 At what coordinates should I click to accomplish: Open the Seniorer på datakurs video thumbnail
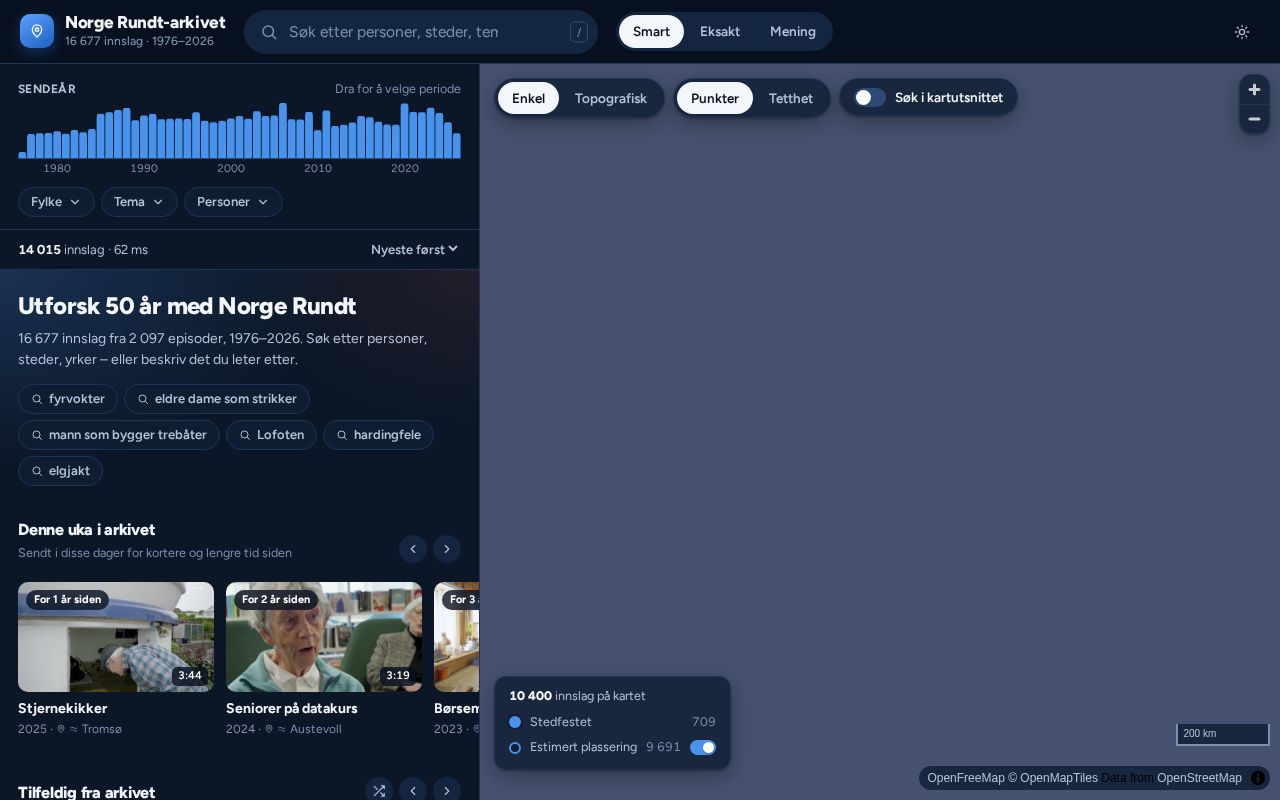324,637
